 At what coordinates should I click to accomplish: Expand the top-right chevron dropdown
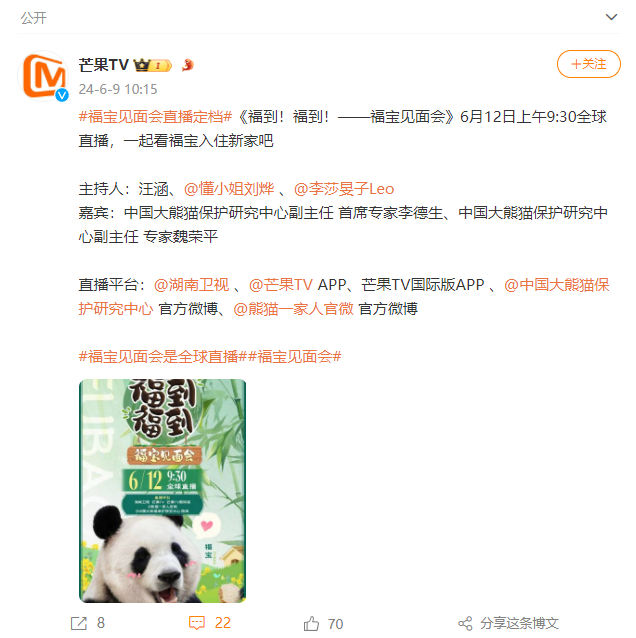(x=611, y=17)
